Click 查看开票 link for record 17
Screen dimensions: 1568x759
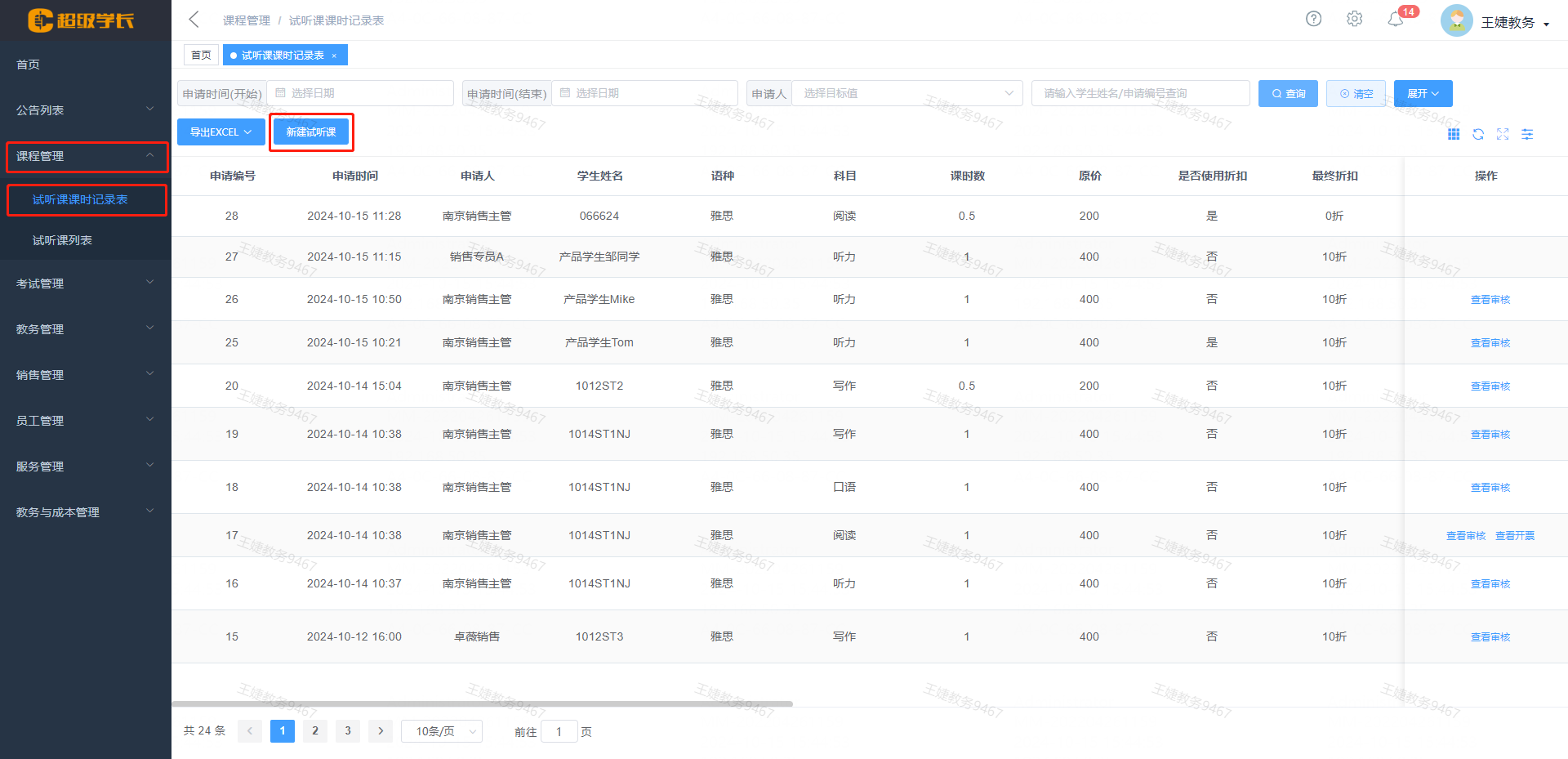1515,536
